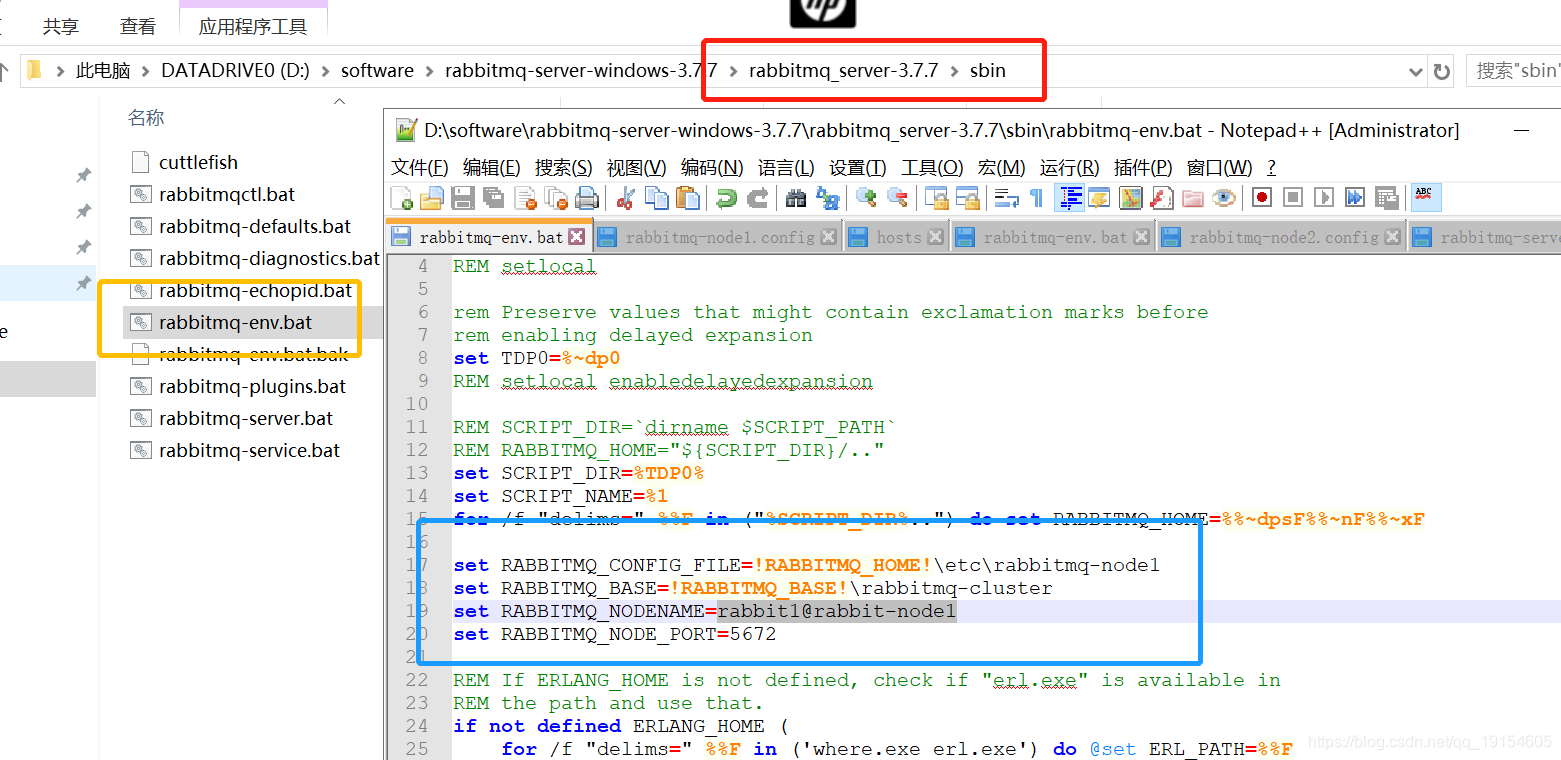The width and height of the screenshot is (1561, 760).
Task: Open the 插件(P) menu
Action: pyautogui.click(x=1143, y=167)
